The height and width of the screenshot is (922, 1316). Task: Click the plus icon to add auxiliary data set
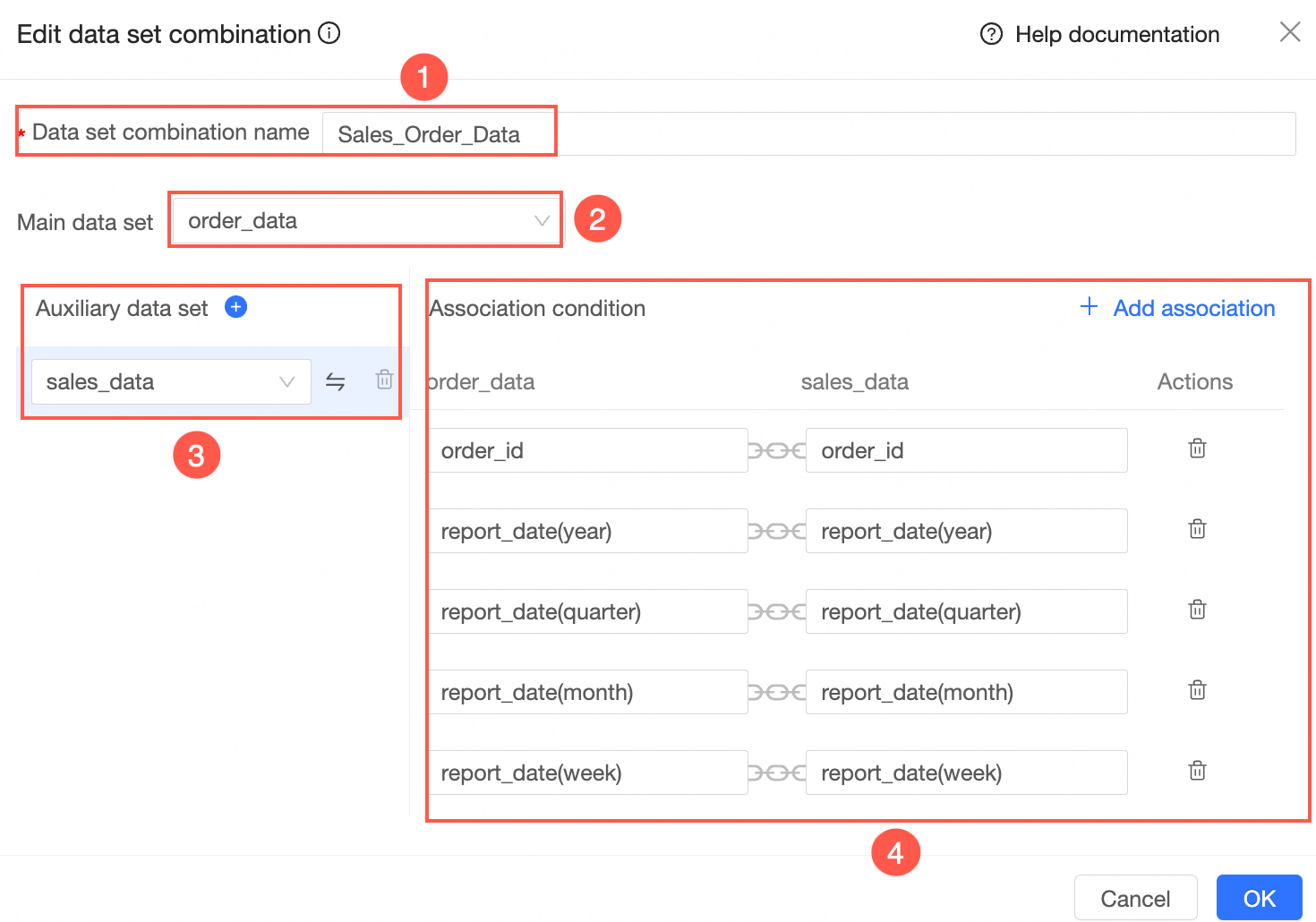coord(235,306)
